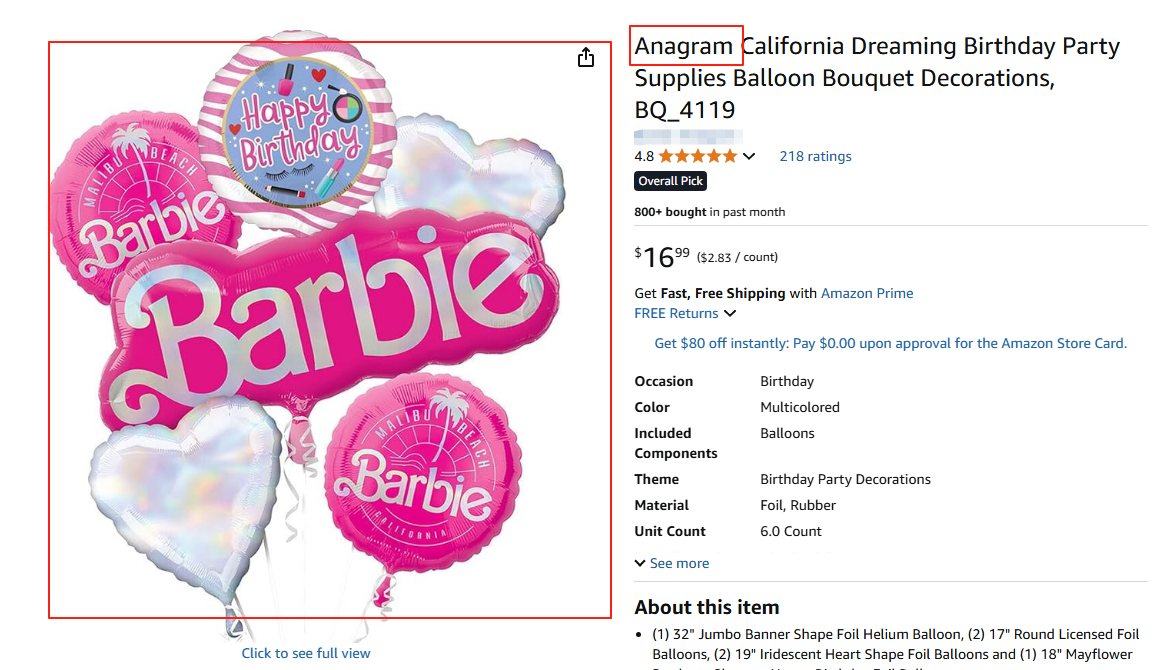Expand See more product details
1172x670 pixels.
[672, 563]
